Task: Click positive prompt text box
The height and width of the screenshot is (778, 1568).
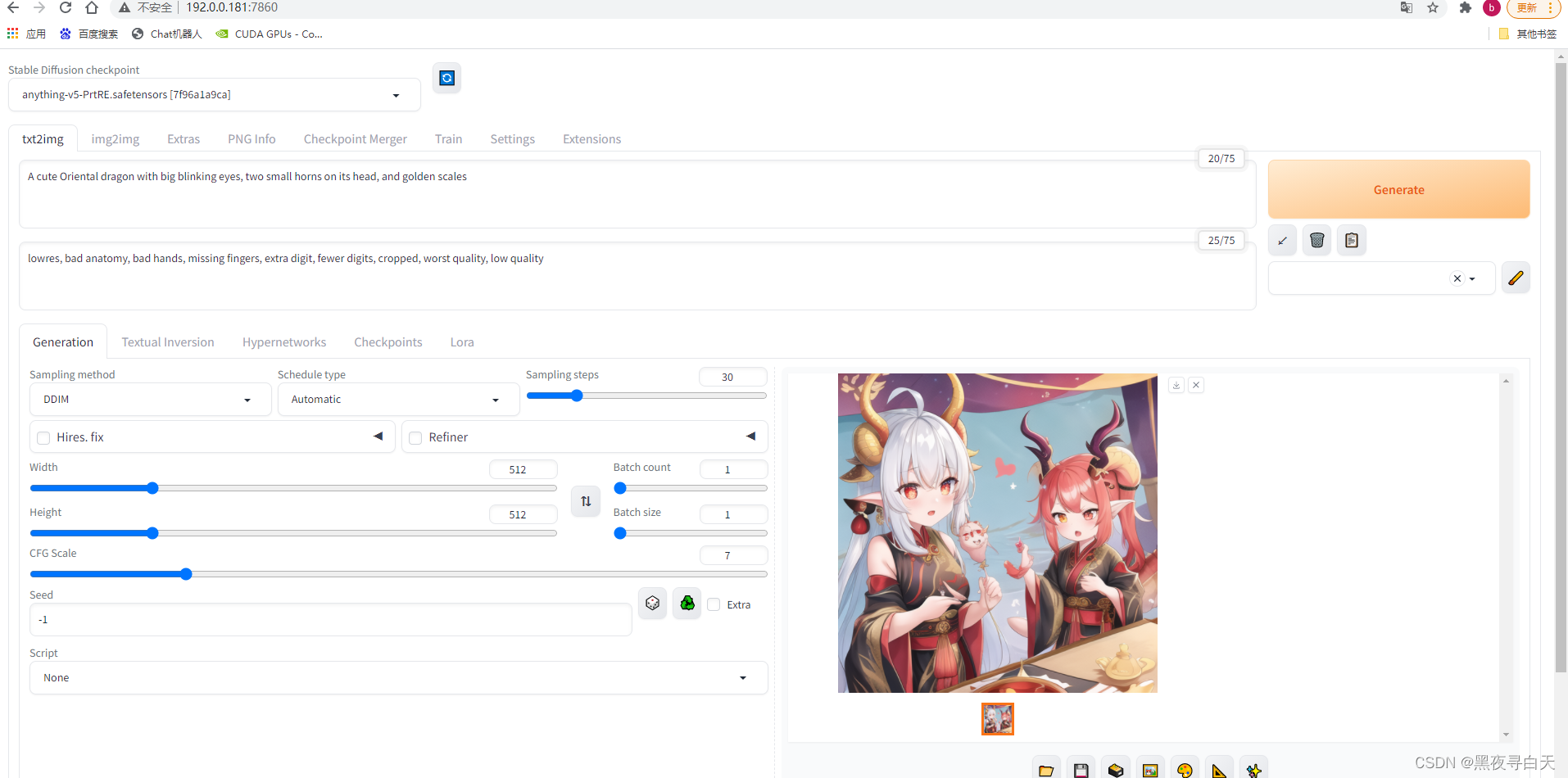Action: click(637, 194)
